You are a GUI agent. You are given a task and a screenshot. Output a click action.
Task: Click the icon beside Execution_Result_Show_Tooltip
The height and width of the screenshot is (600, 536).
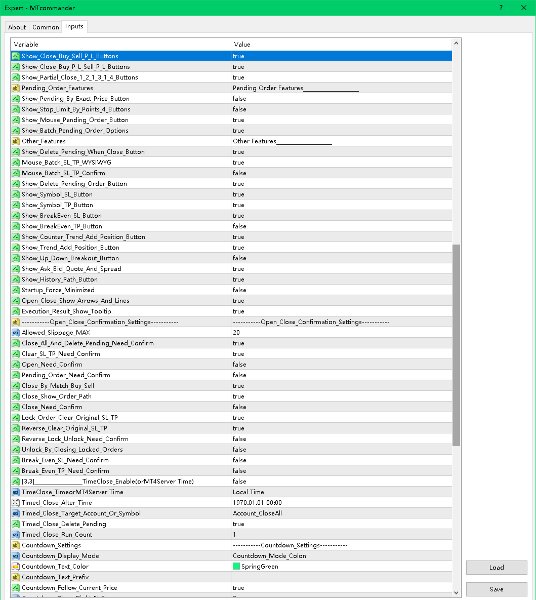16,311
